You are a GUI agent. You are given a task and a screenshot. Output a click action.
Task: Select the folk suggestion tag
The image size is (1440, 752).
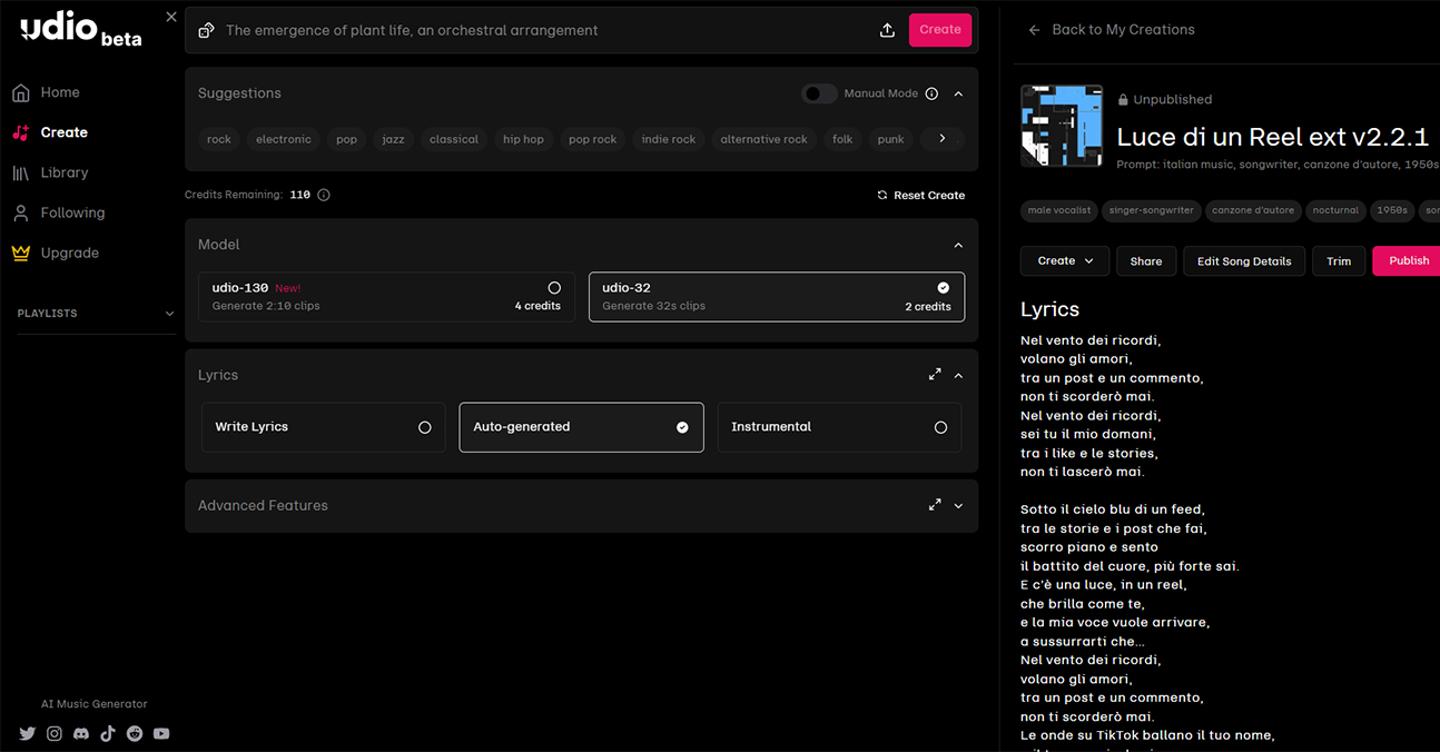click(843, 139)
